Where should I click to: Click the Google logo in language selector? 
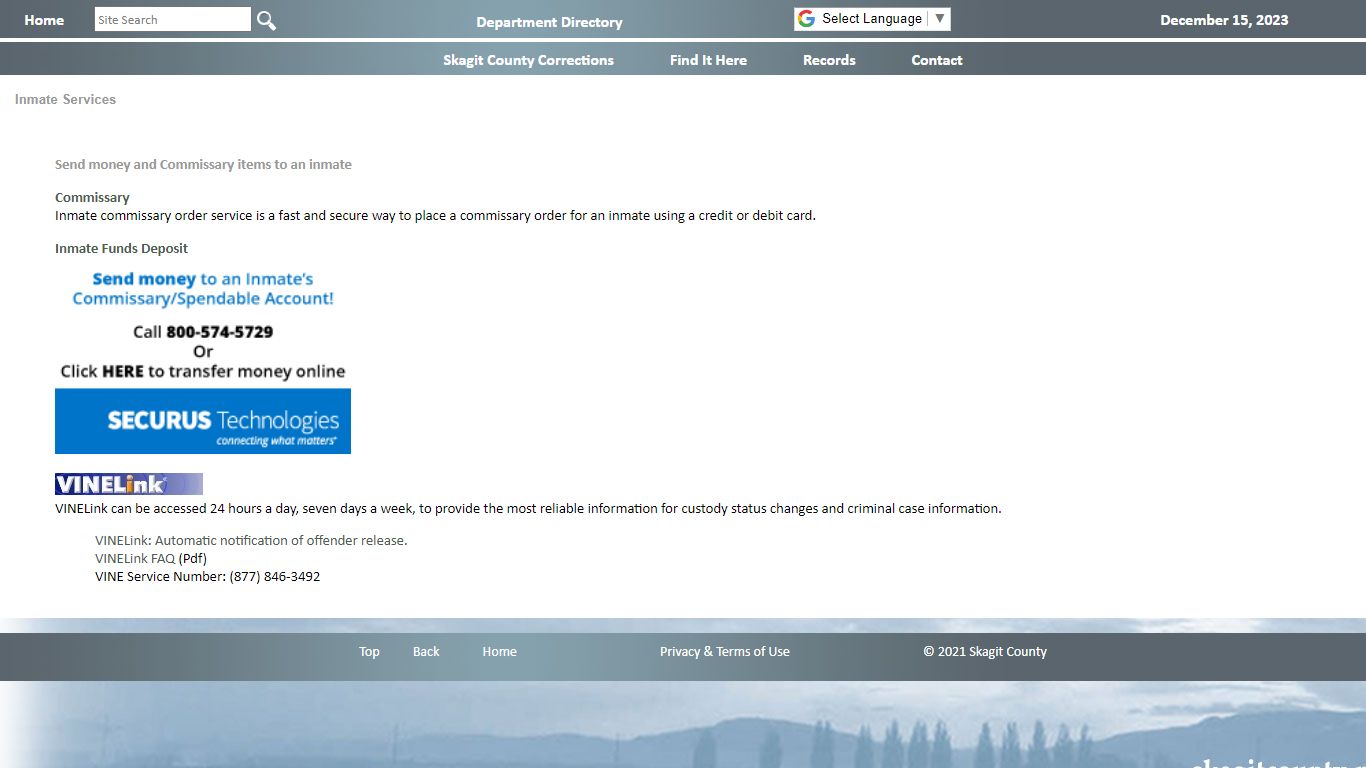tap(807, 19)
